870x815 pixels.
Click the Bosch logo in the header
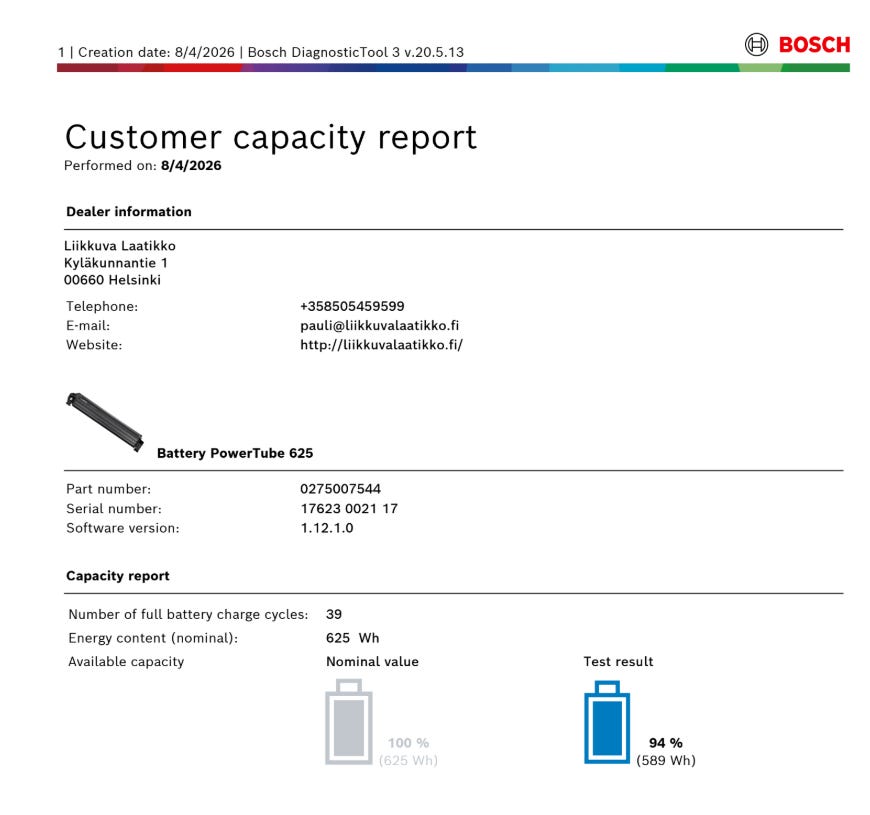coord(797,44)
